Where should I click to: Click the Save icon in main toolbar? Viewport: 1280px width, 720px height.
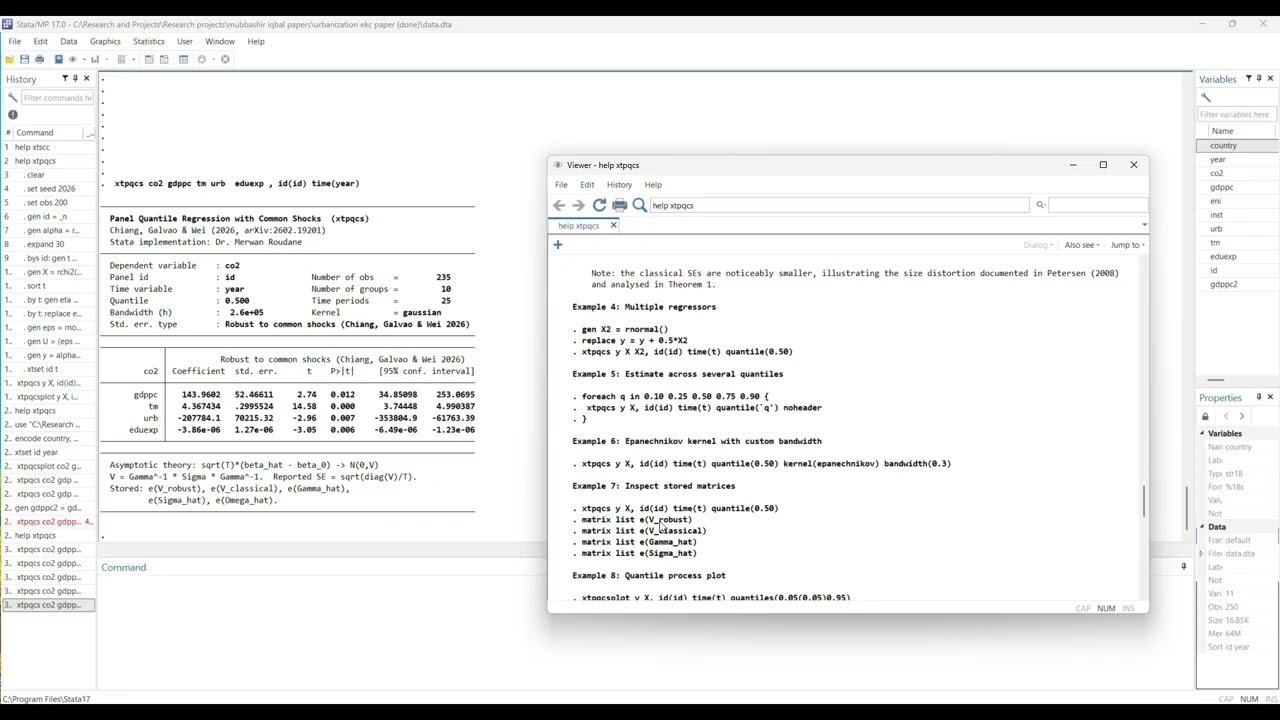click(x=25, y=59)
